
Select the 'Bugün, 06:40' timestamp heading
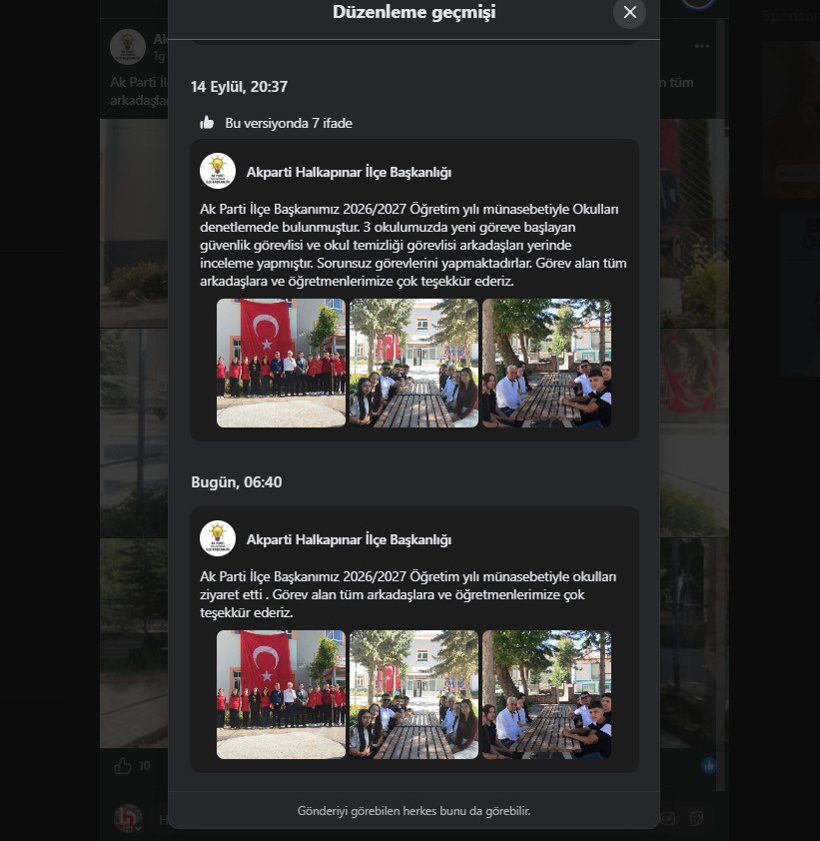(237, 482)
